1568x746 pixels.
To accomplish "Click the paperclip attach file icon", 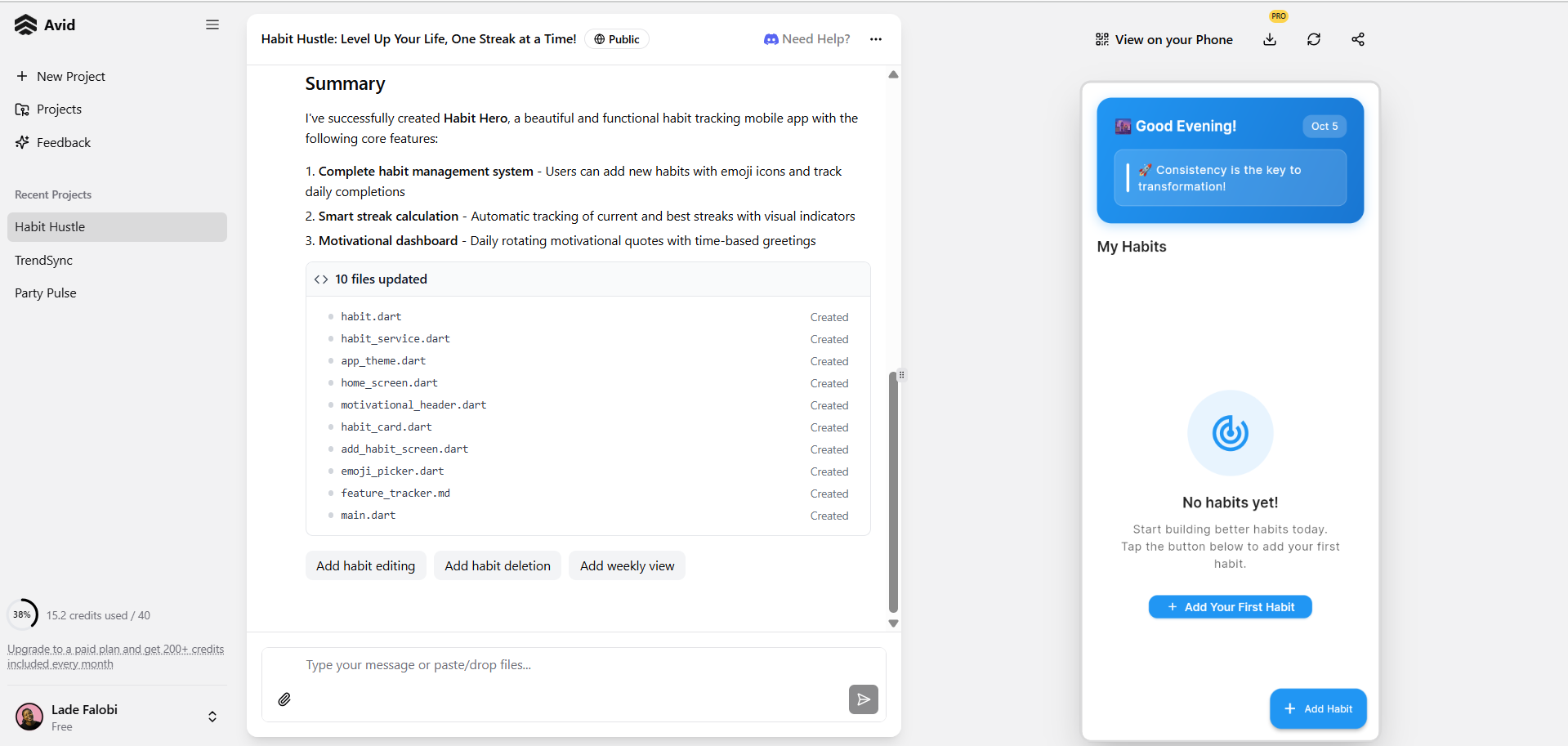I will [x=284, y=699].
